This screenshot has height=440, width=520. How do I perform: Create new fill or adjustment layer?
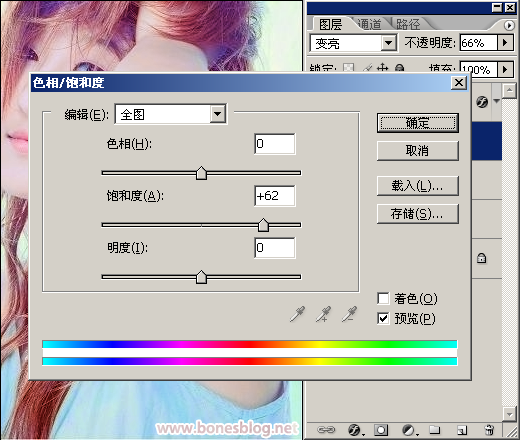coord(410,430)
